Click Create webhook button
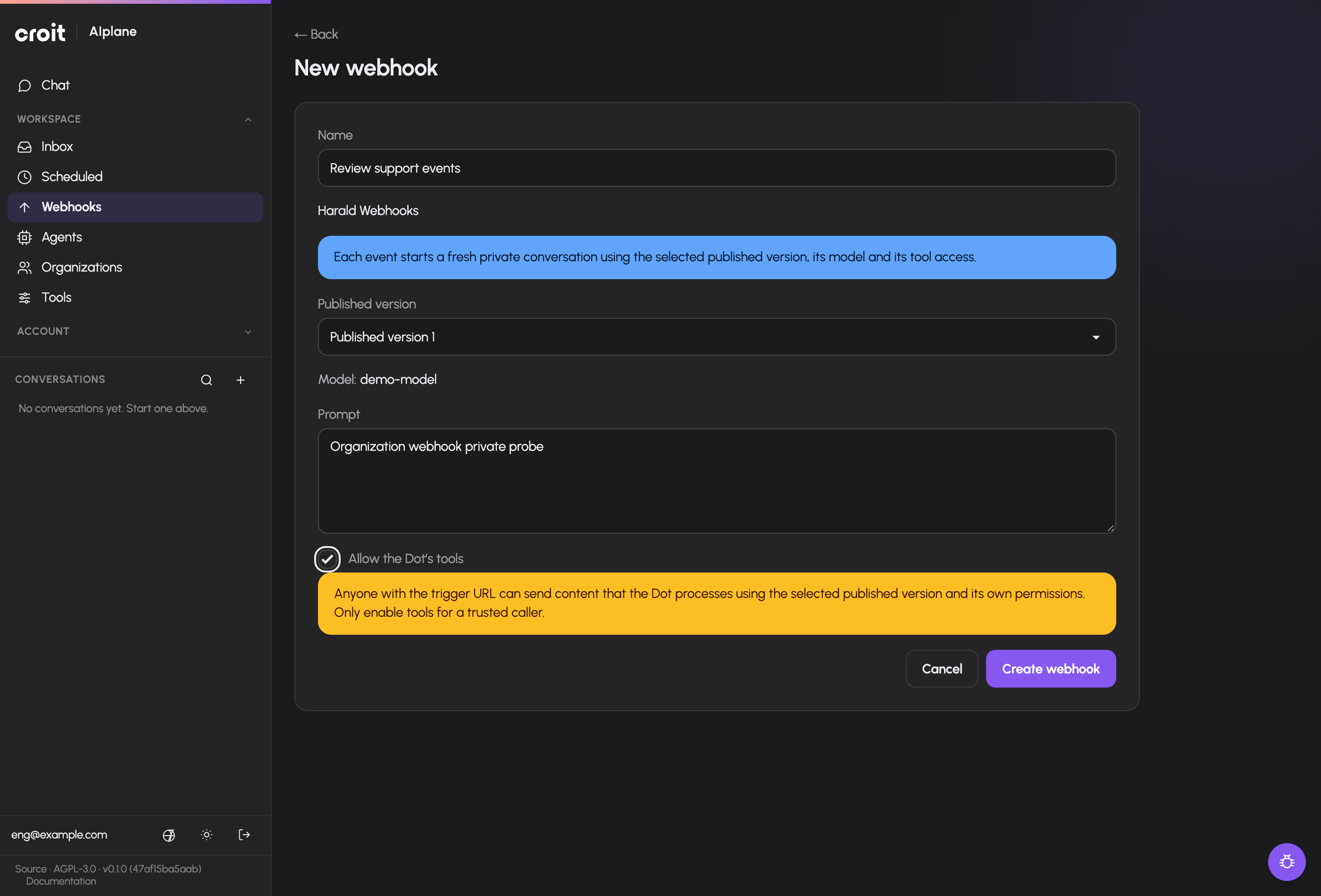 1051,669
